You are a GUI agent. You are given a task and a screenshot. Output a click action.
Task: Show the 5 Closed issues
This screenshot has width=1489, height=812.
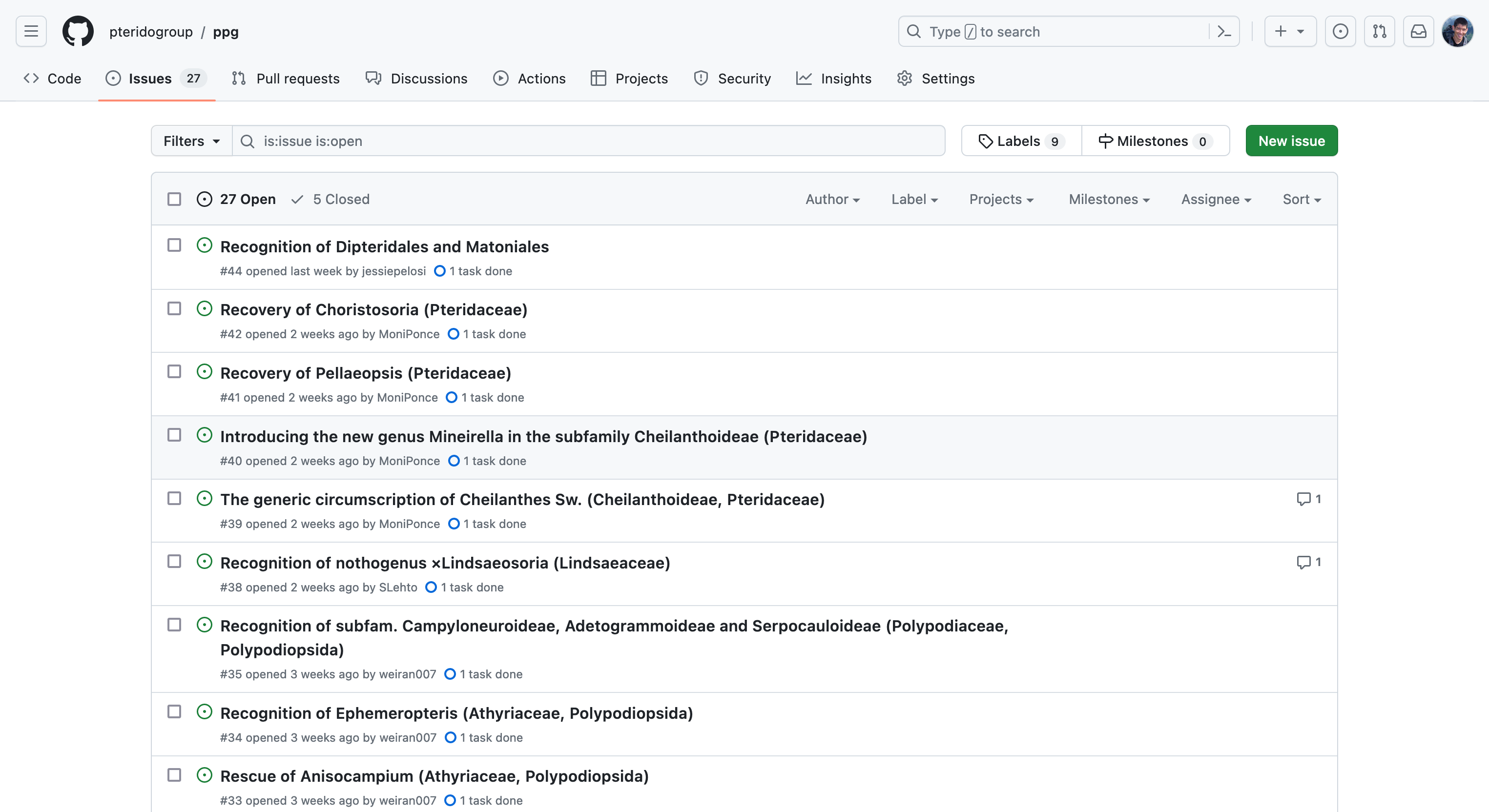point(331,200)
